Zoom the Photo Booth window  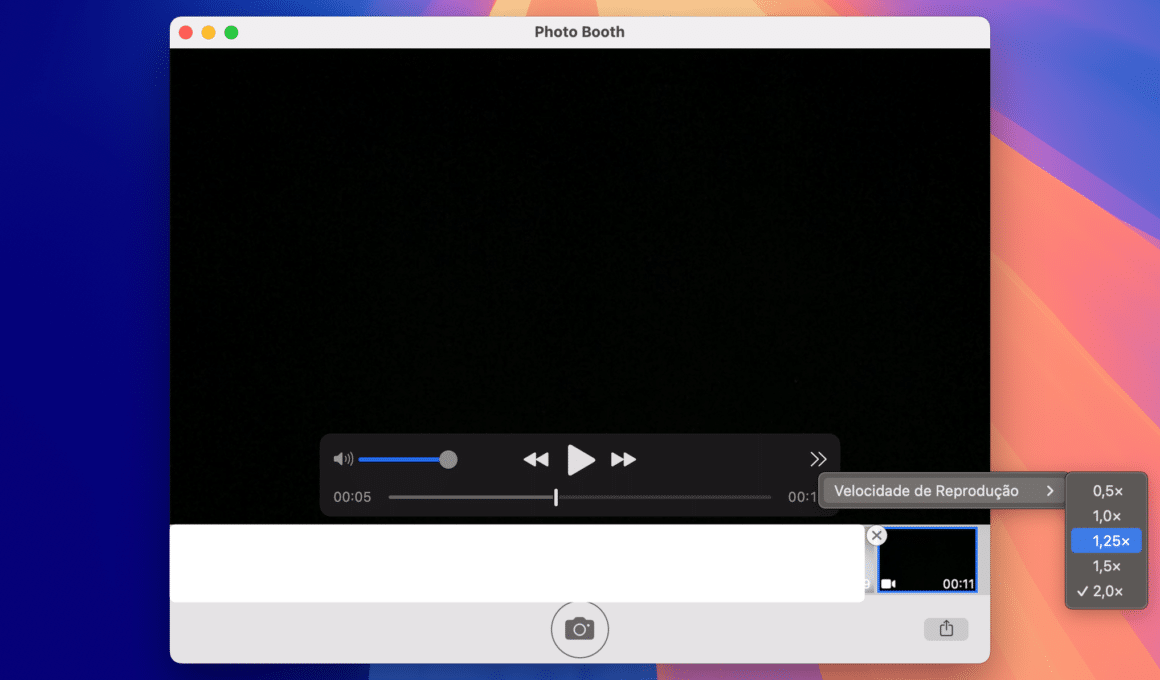(232, 33)
